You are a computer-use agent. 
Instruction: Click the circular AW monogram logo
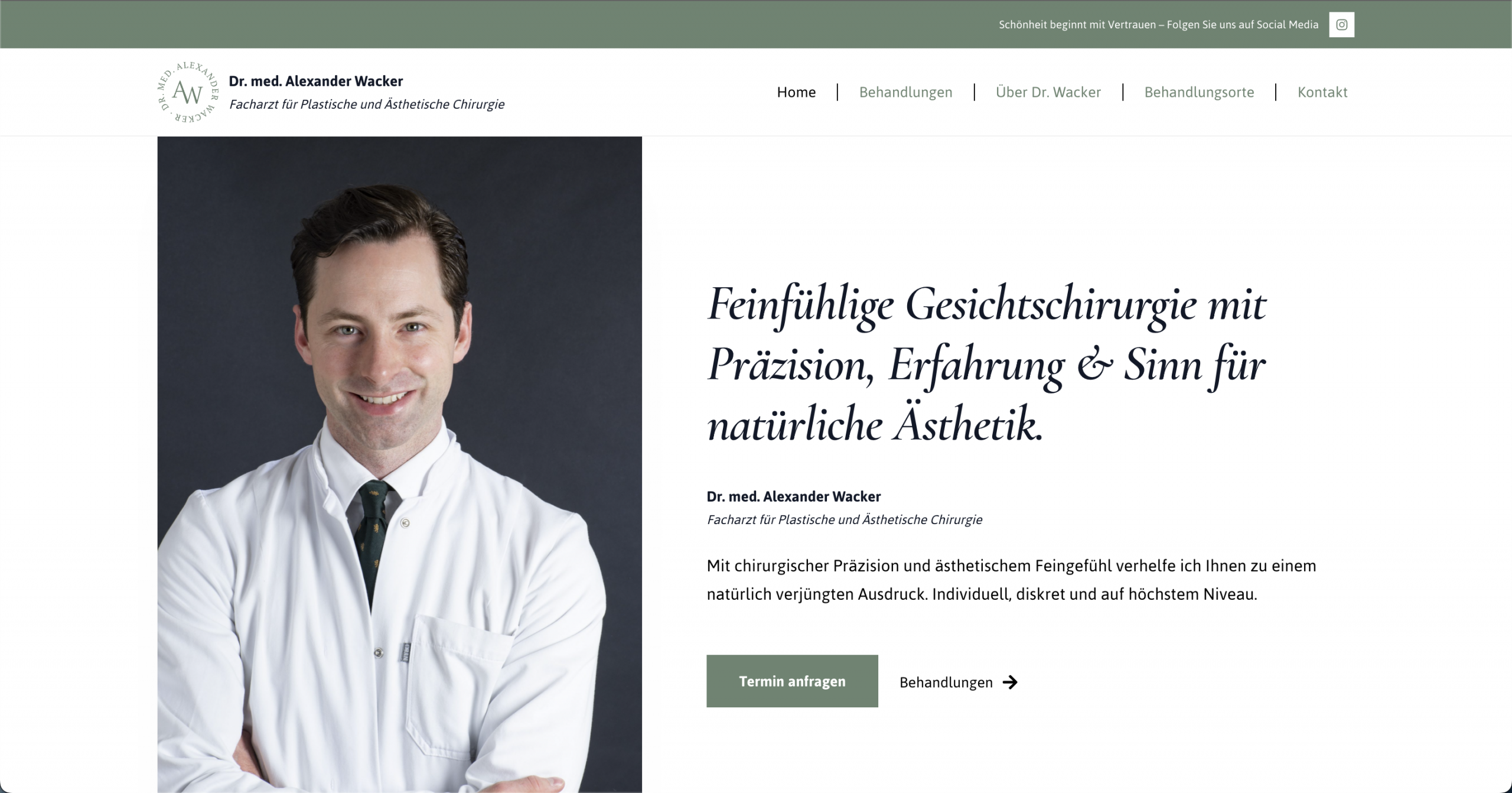(188, 92)
